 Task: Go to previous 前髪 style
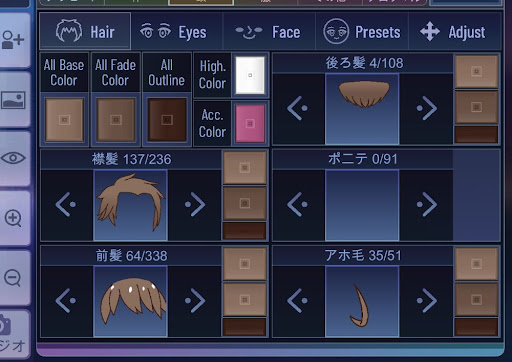pyautogui.click(x=66, y=301)
